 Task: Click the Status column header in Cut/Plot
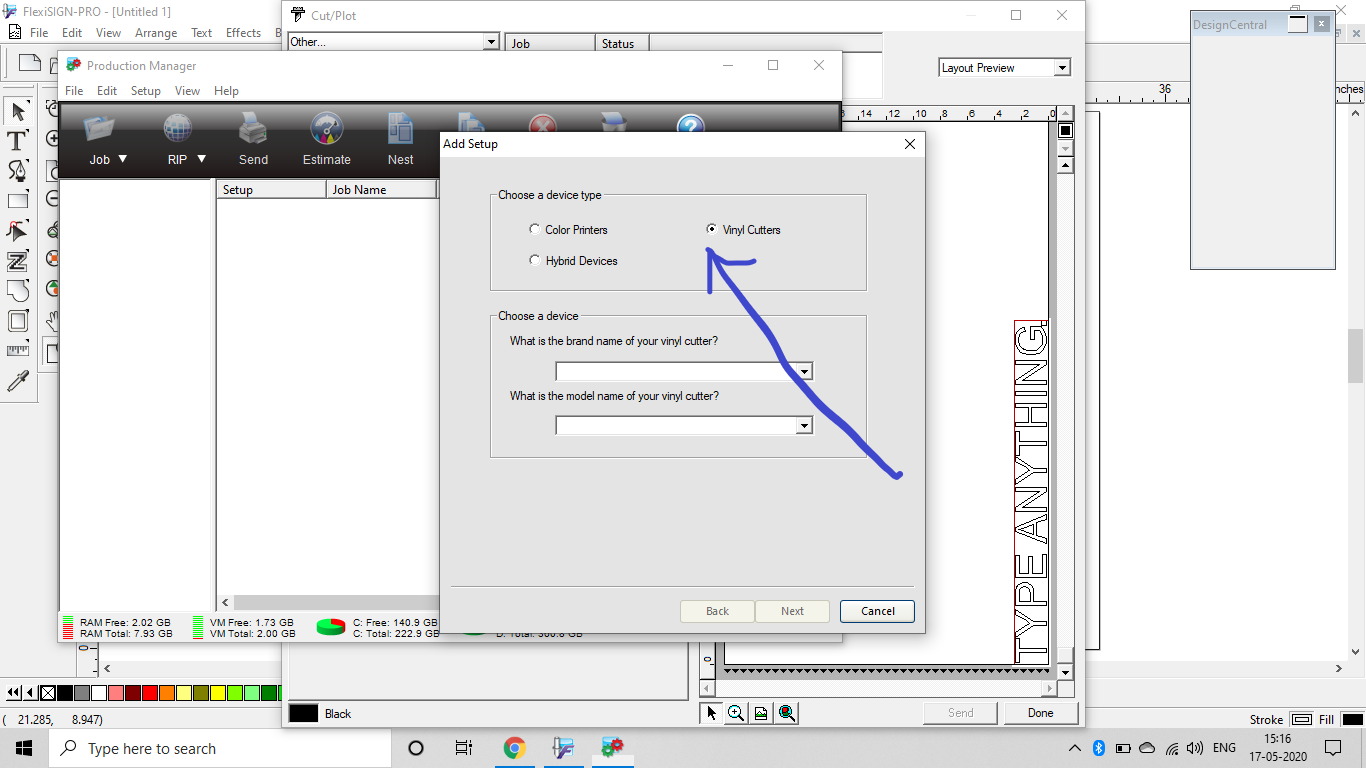[x=622, y=43]
